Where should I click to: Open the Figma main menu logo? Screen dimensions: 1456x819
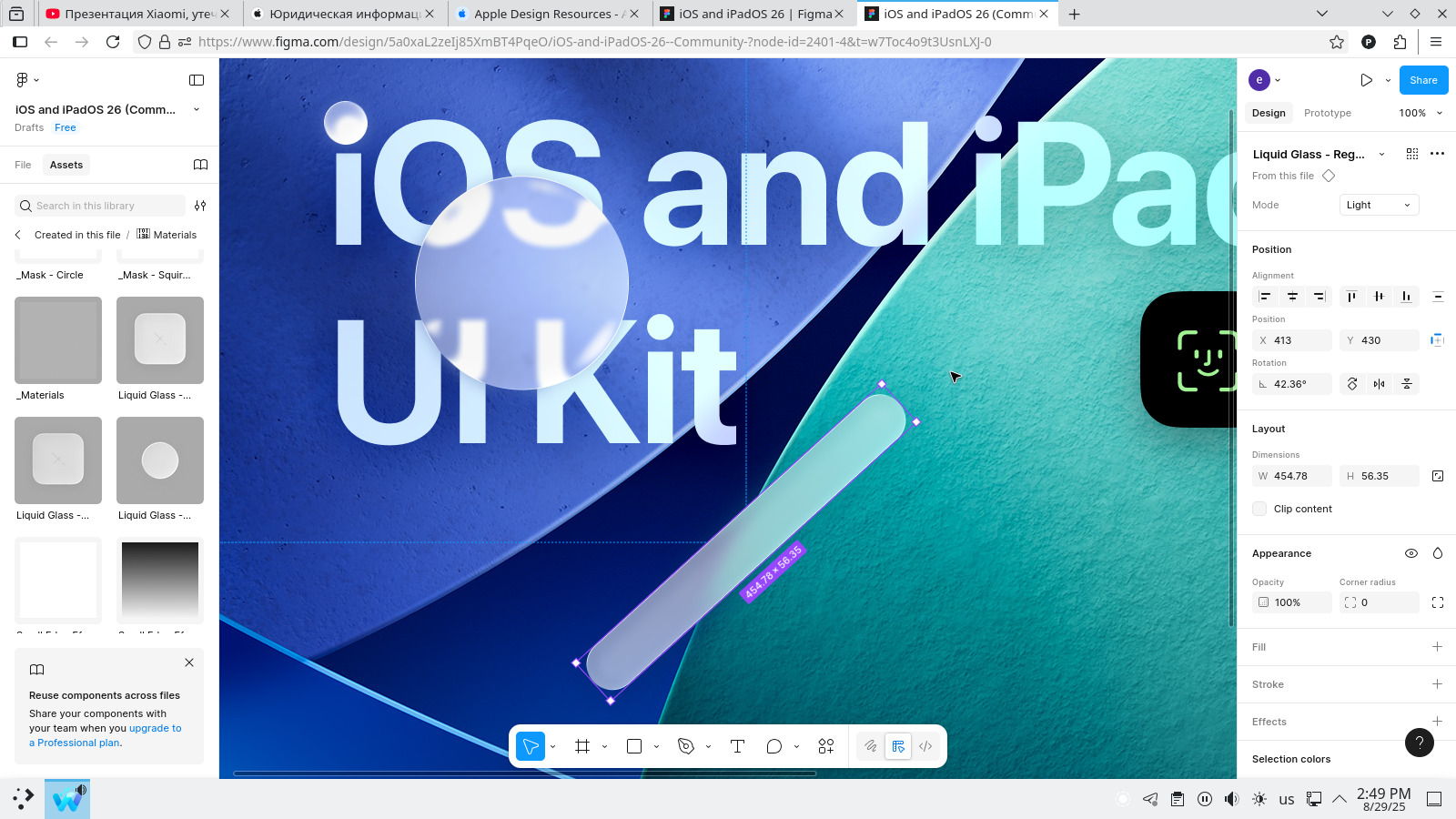click(x=23, y=80)
